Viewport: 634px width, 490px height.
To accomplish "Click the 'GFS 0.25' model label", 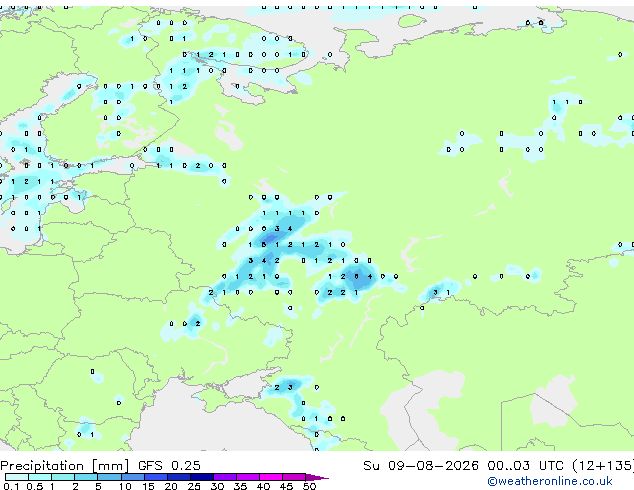I will point(169,466).
